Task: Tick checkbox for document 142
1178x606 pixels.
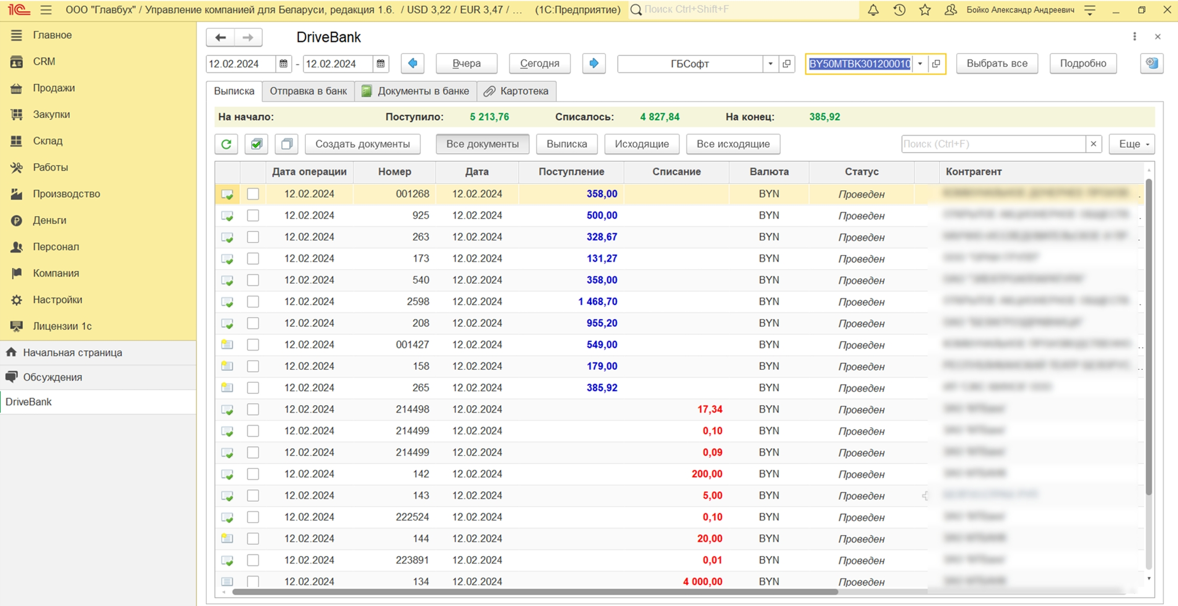Action: tap(253, 474)
